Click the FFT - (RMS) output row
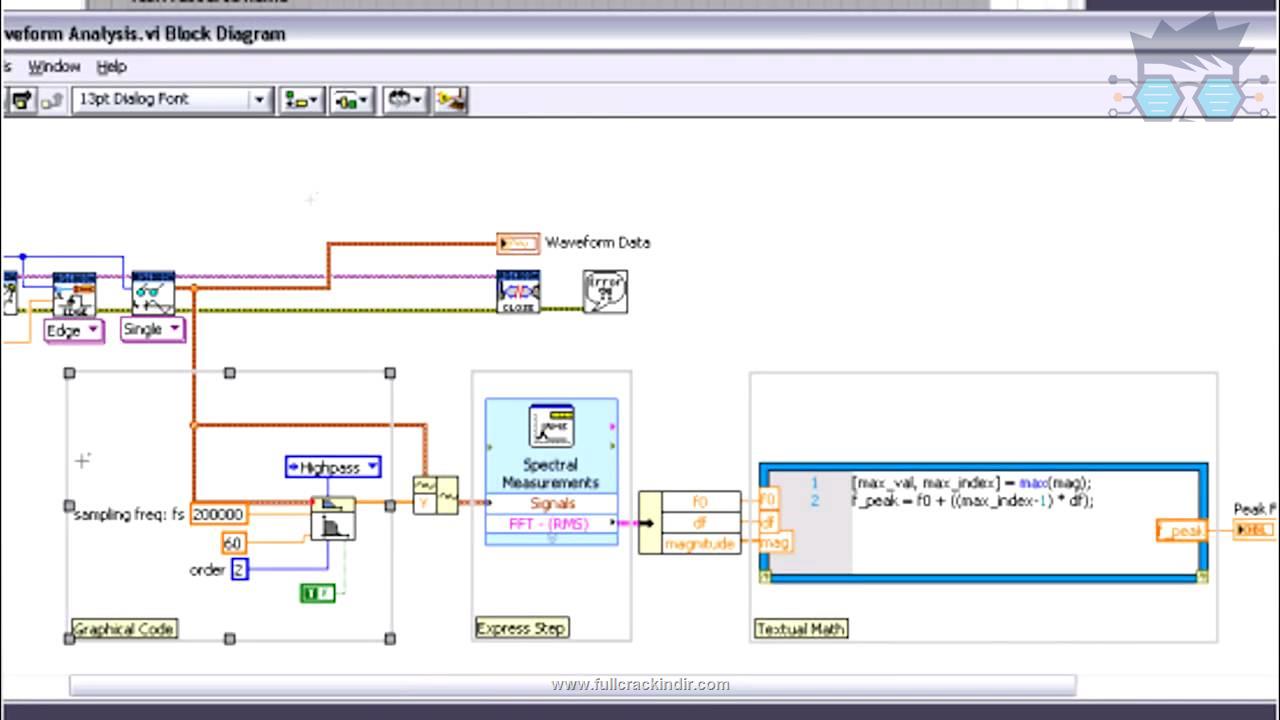The width and height of the screenshot is (1280, 720). point(551,524)
